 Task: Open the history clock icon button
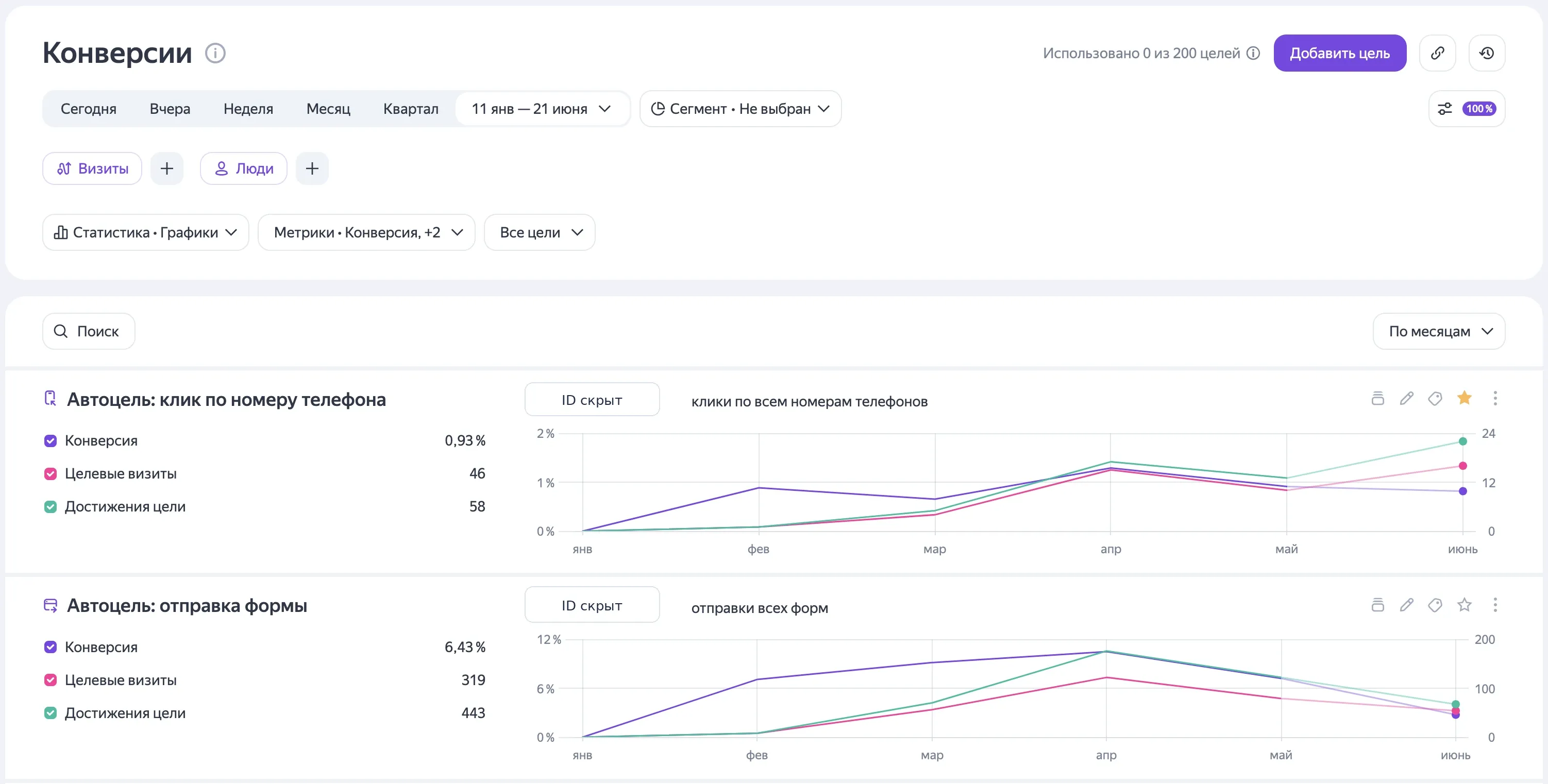click(1487, 53)
